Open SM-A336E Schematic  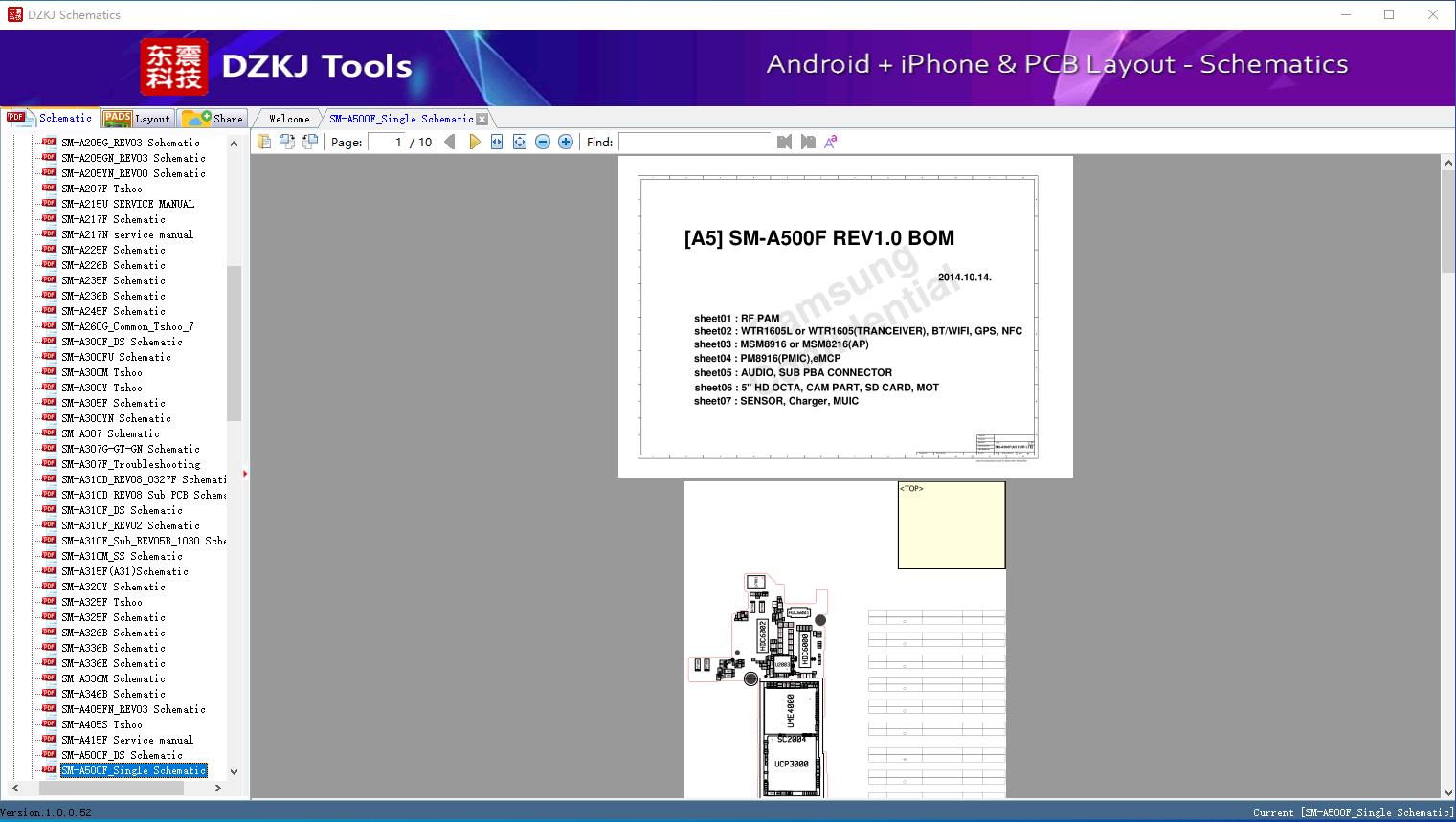113,663
